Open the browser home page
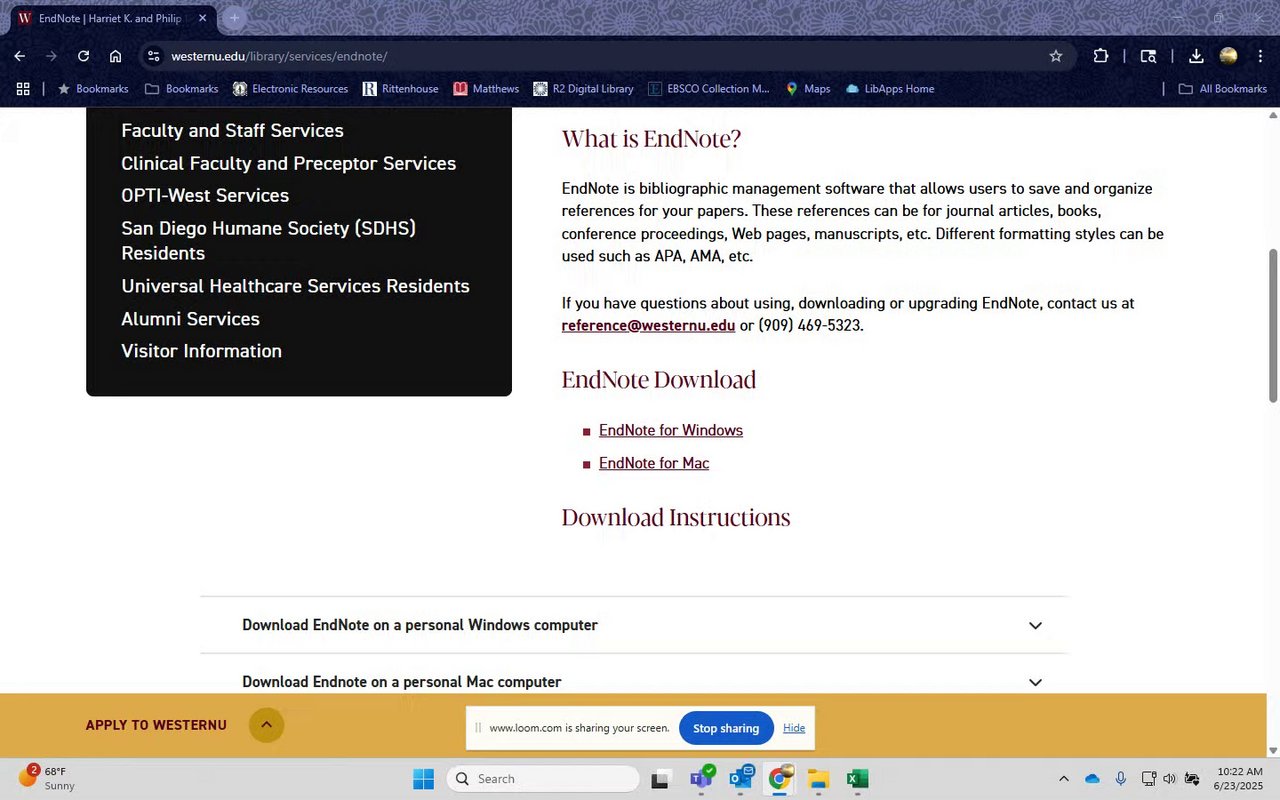The image size is (1280, 800). point(116,56)
